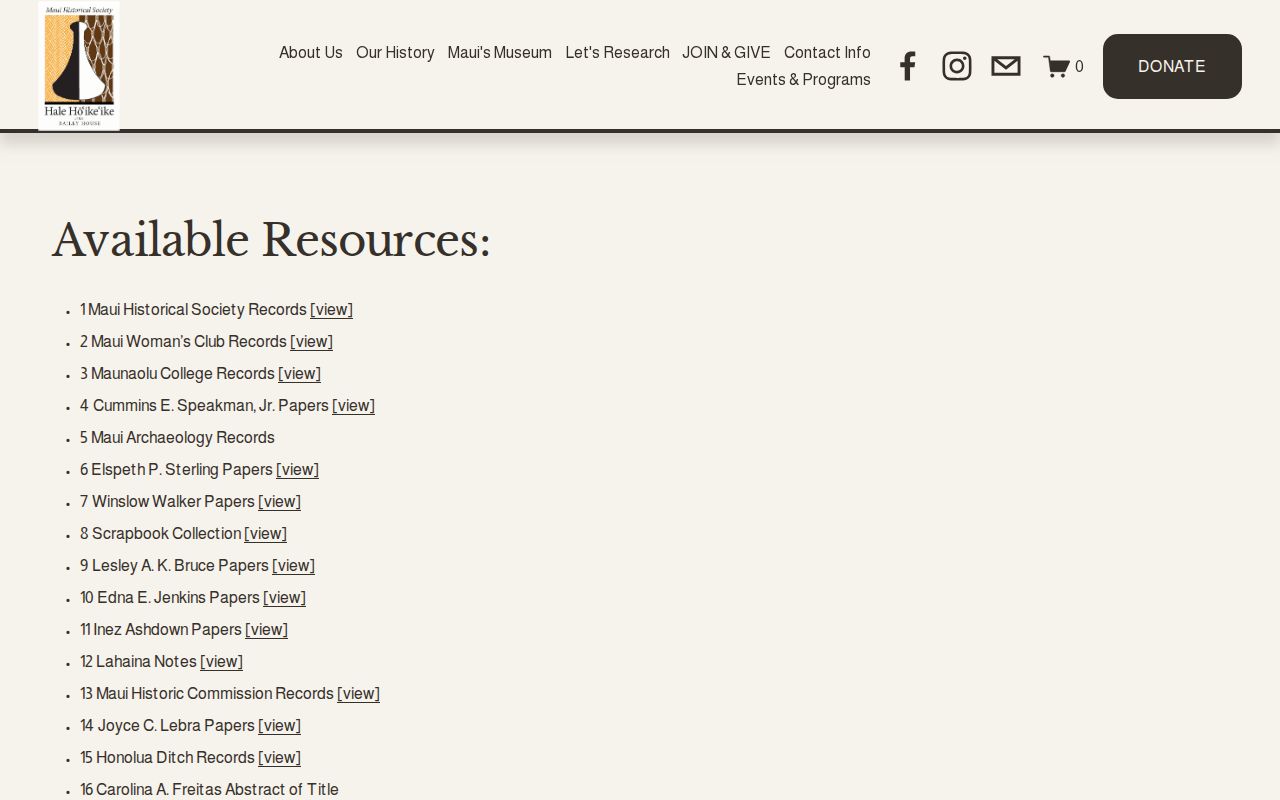Screen dimensions: 1280x800
Task: Click the Available Resources heading
Action: [271, 240]
